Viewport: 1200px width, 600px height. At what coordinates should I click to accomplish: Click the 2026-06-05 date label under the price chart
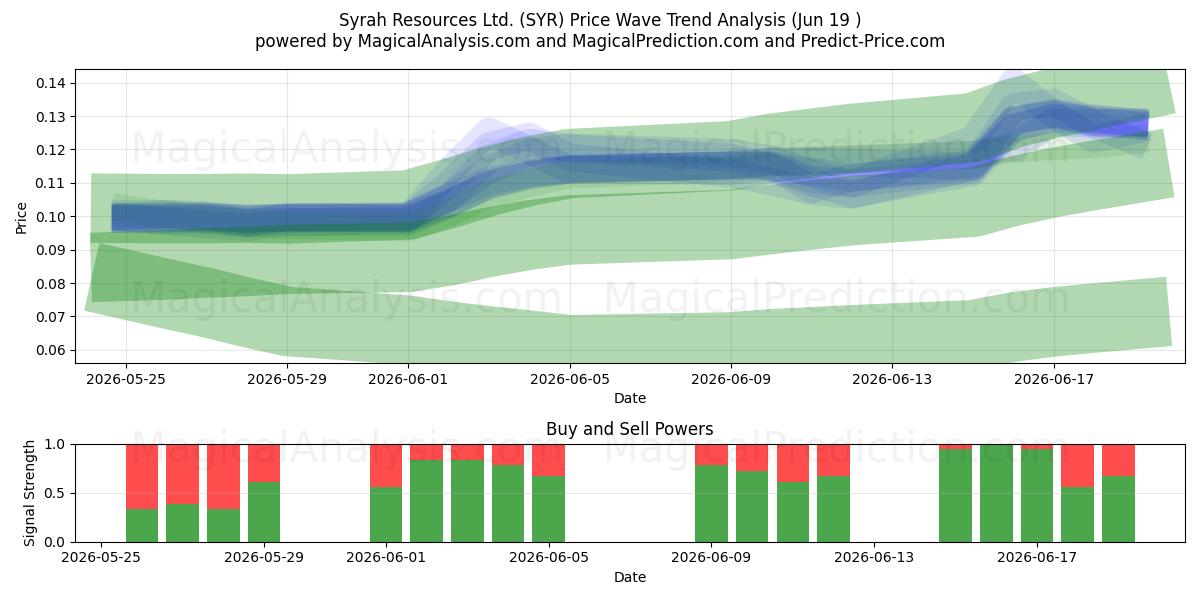(x=570, y=379)
